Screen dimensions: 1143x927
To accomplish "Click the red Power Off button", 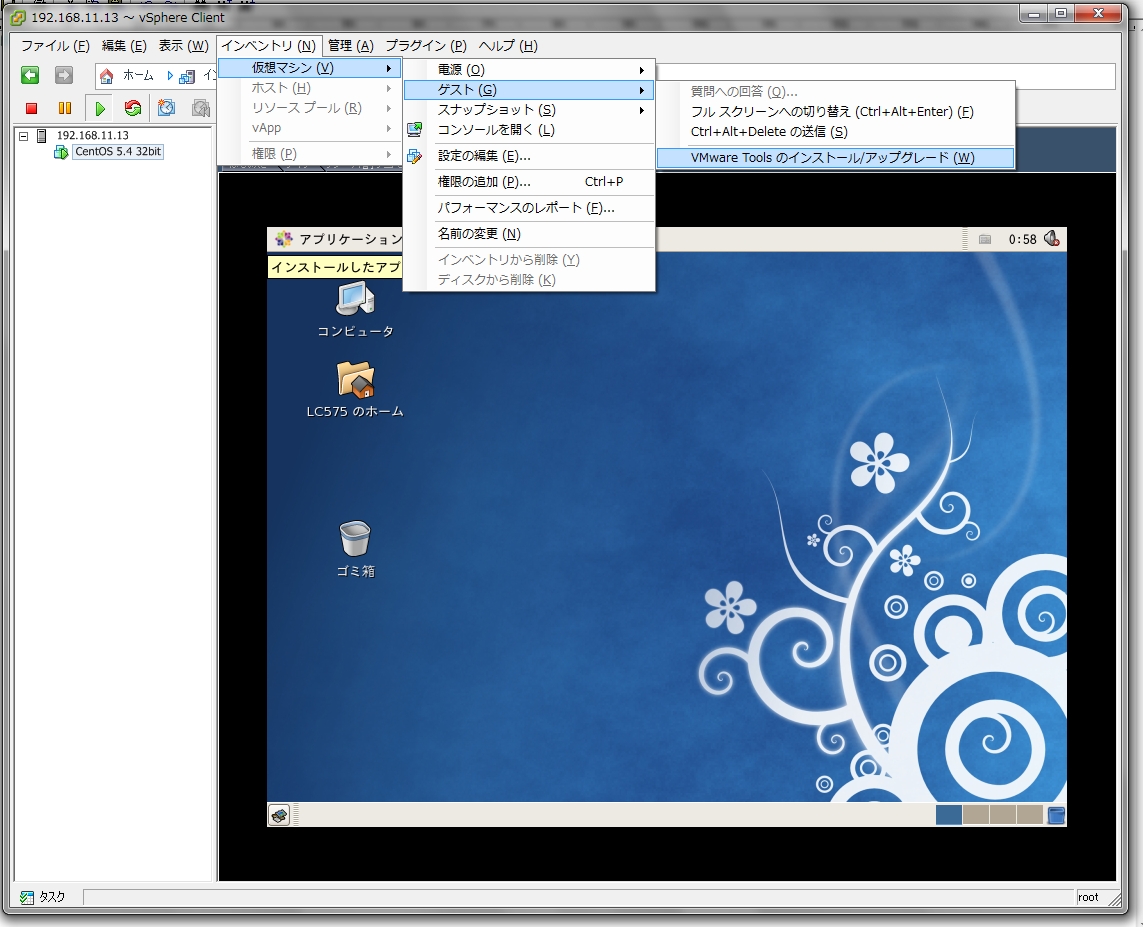I will tap(31, 109).
